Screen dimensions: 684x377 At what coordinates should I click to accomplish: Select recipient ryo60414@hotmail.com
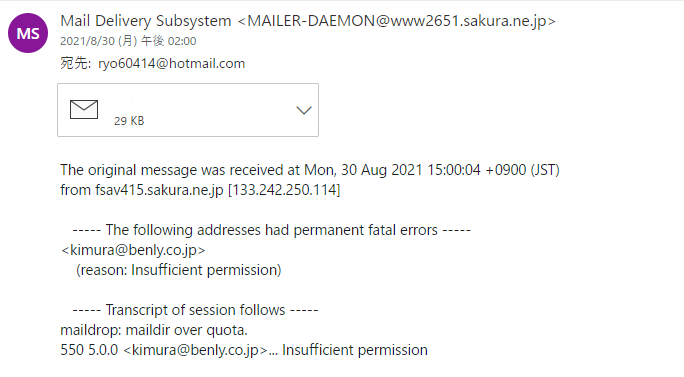pyautogui.click(x=171, y=64)
